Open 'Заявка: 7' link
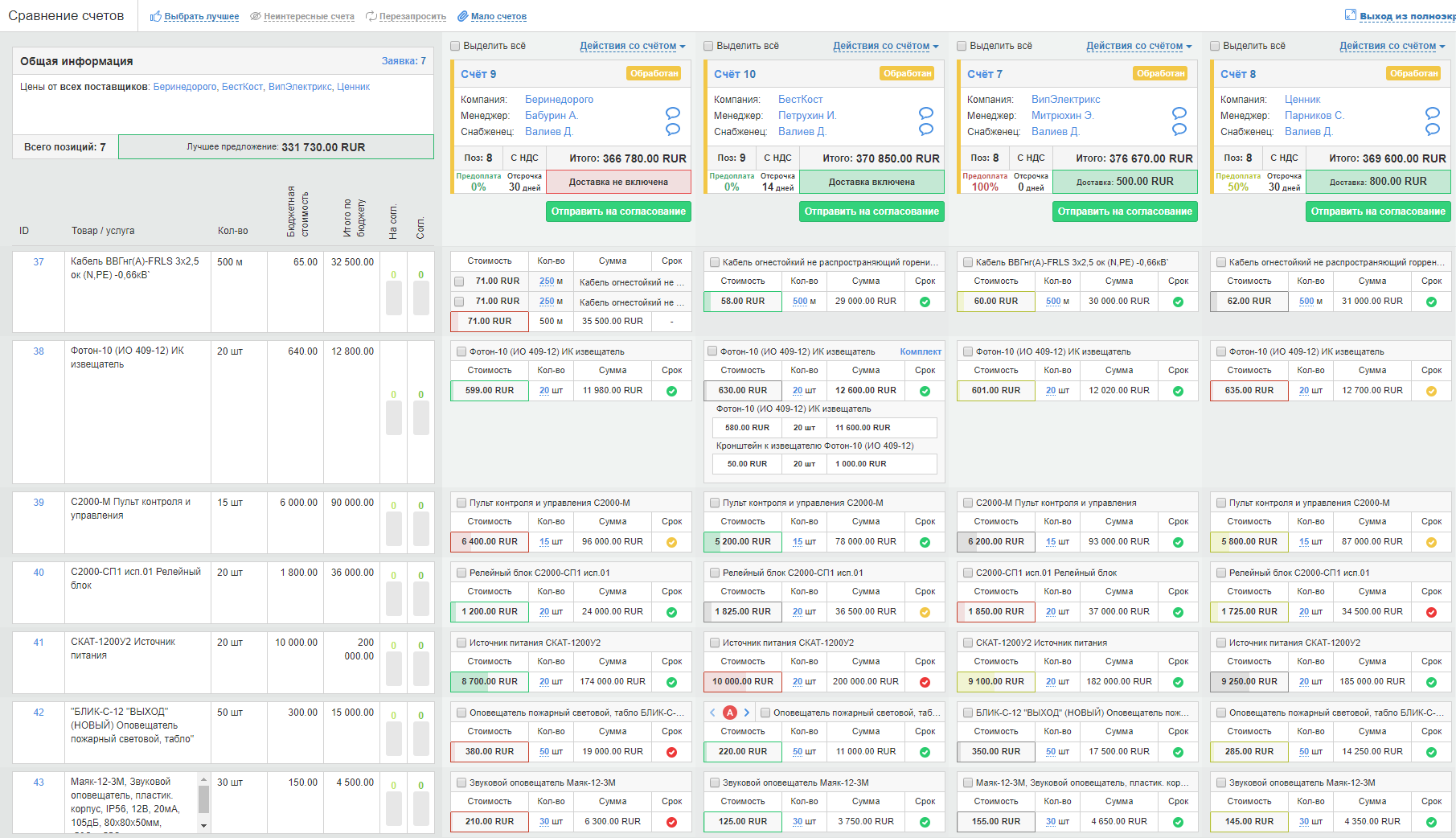 (404, 61)
